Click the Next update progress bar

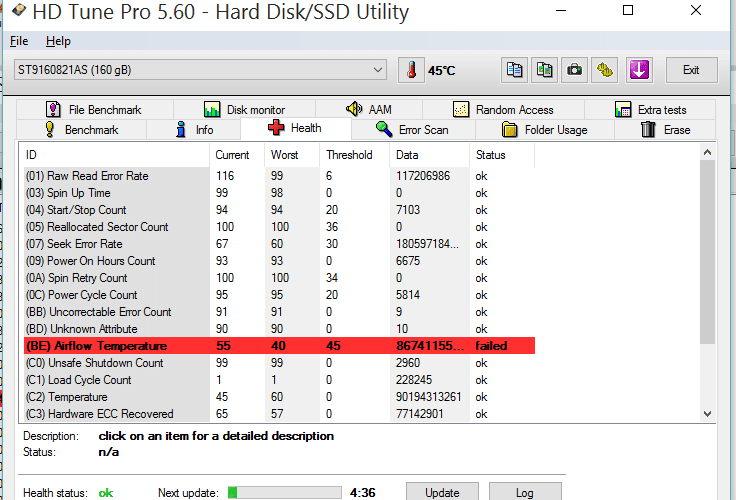pyautogui.click(x=284, y=492)
